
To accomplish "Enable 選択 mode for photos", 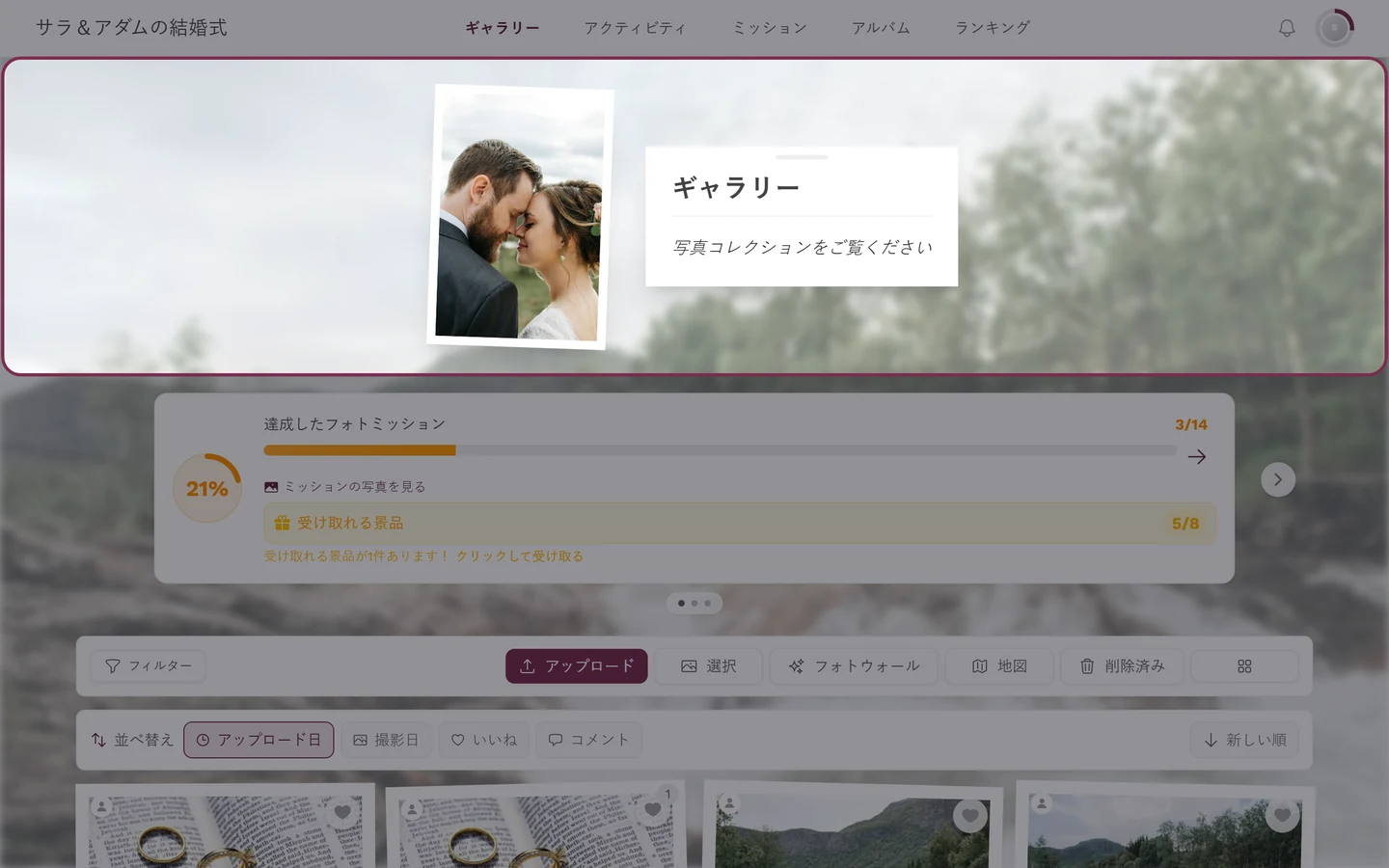I will coord(709,666).
